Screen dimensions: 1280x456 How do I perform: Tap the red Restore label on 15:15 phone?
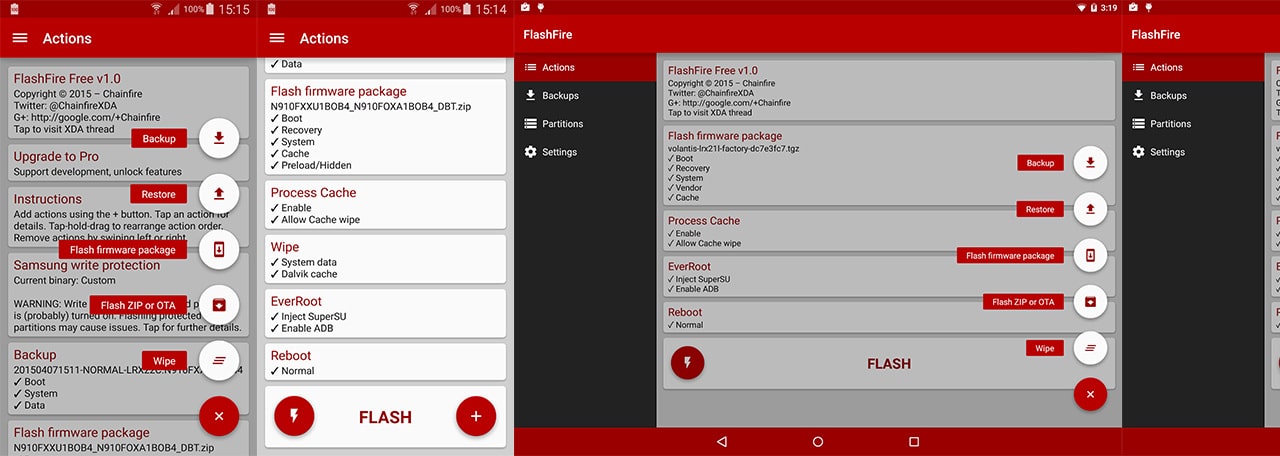[x=159, y=194]
